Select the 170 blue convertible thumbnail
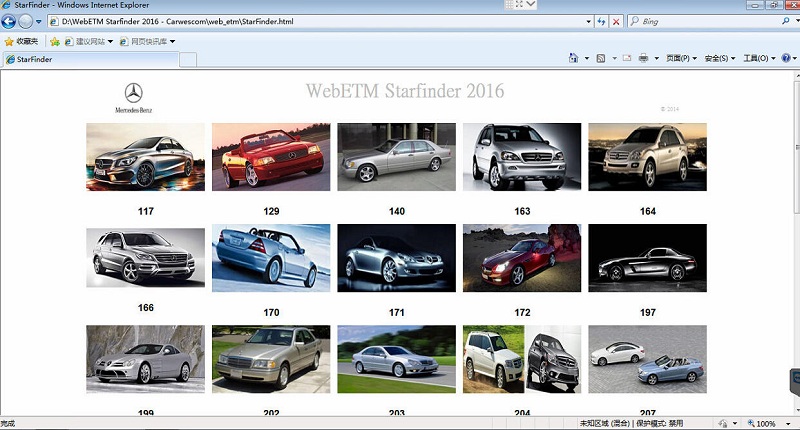The image size is (800, 430). tap(271, 258)
